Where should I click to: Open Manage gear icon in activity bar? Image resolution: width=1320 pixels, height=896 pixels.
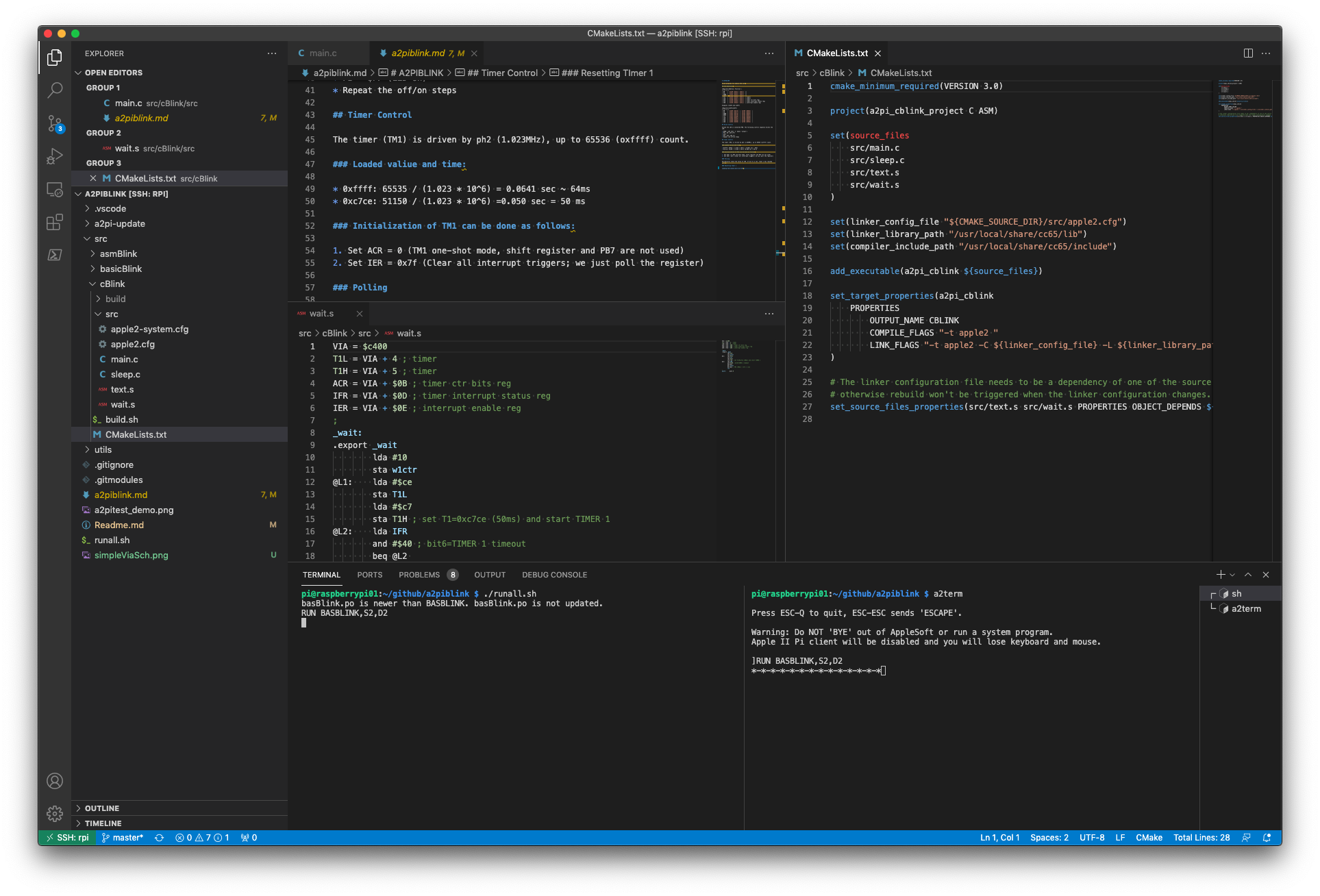click(x=55, y=814)
